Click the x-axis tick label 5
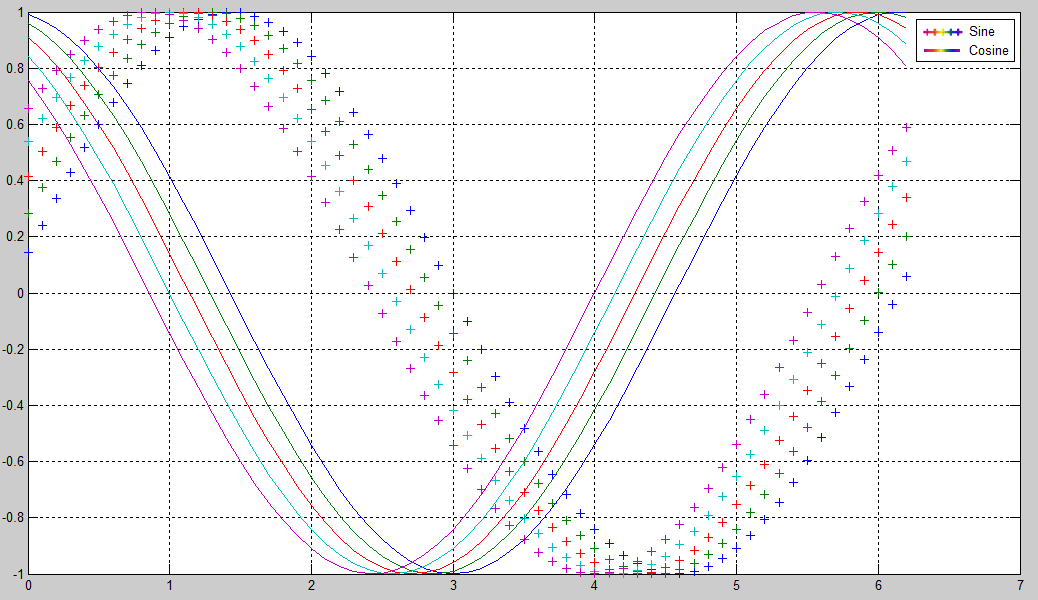The height and width of the screenshot is (600, 1038). click(x=736, y=585)
